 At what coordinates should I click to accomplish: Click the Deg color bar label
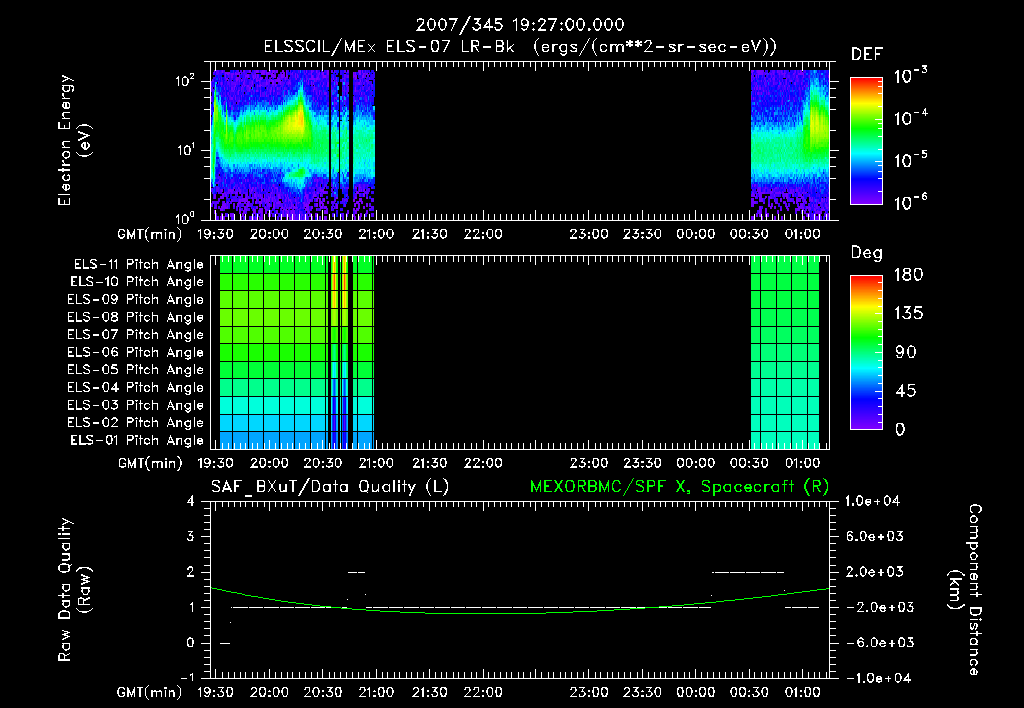(867, 253)
